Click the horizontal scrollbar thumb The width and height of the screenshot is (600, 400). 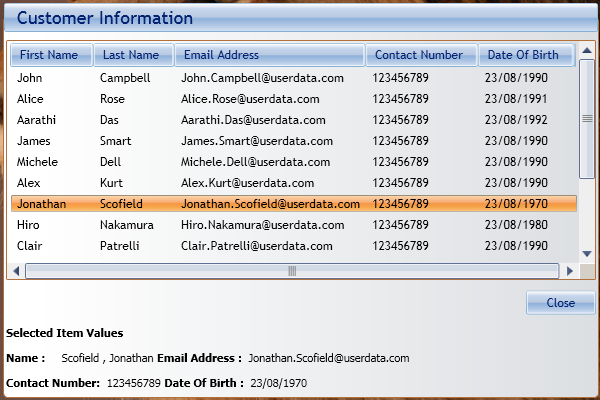coord(292,271)
